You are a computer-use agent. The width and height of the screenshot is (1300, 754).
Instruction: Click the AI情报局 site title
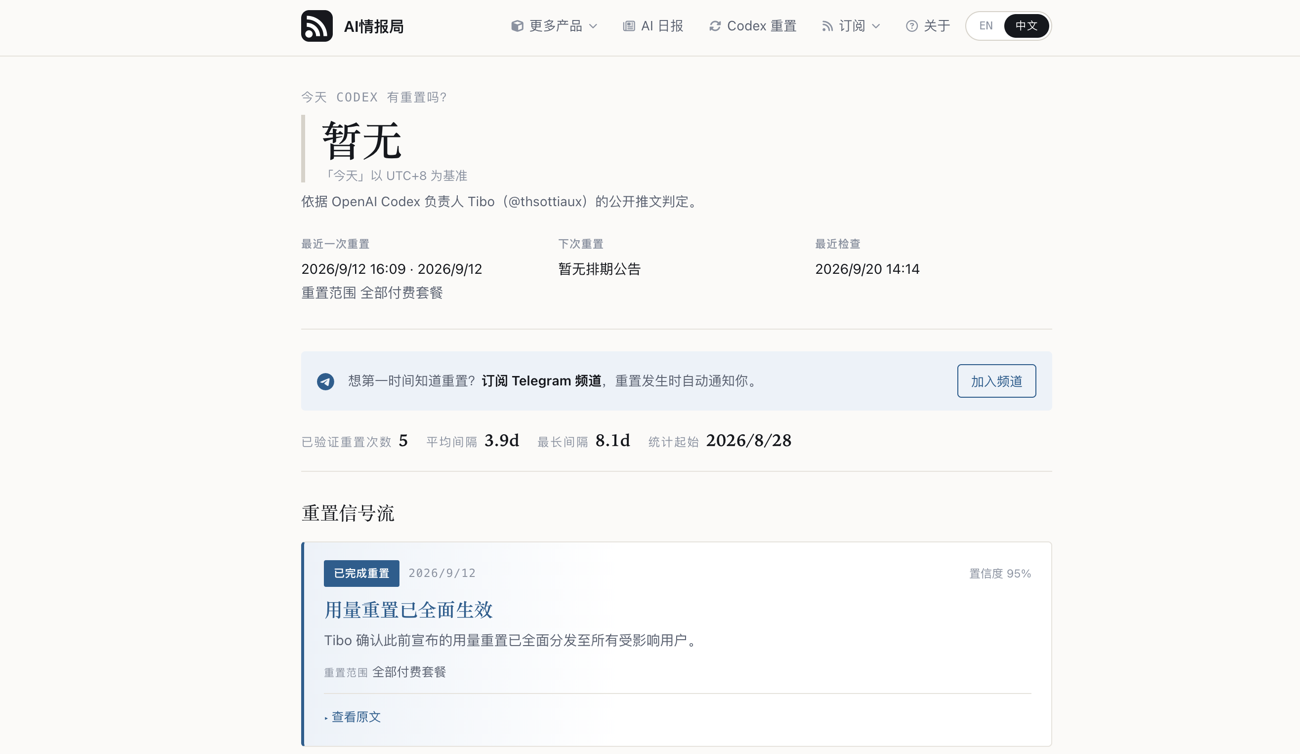tap(374, 26)
